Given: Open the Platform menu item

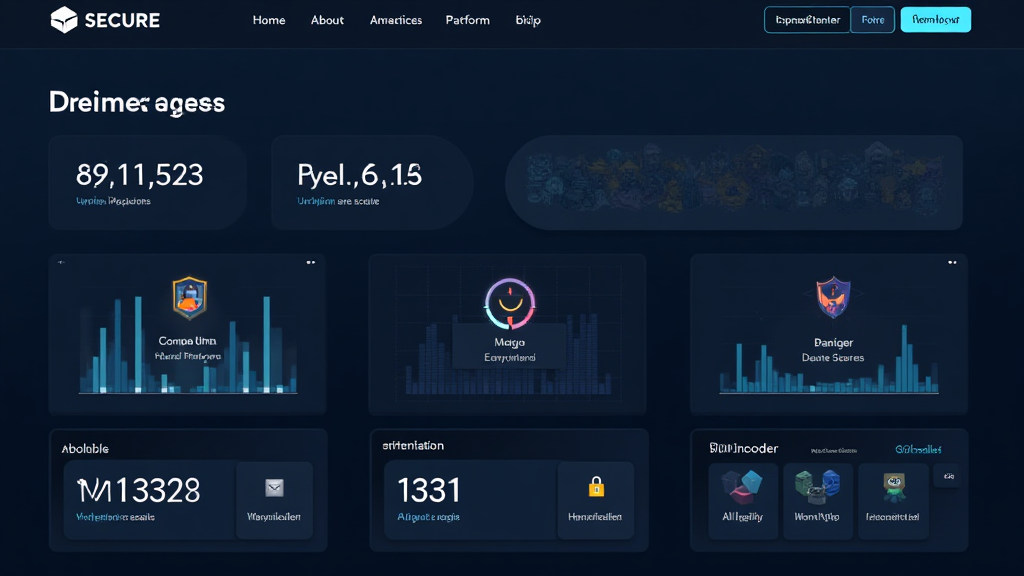Looking at the screenshot, I should coord(467,19).
